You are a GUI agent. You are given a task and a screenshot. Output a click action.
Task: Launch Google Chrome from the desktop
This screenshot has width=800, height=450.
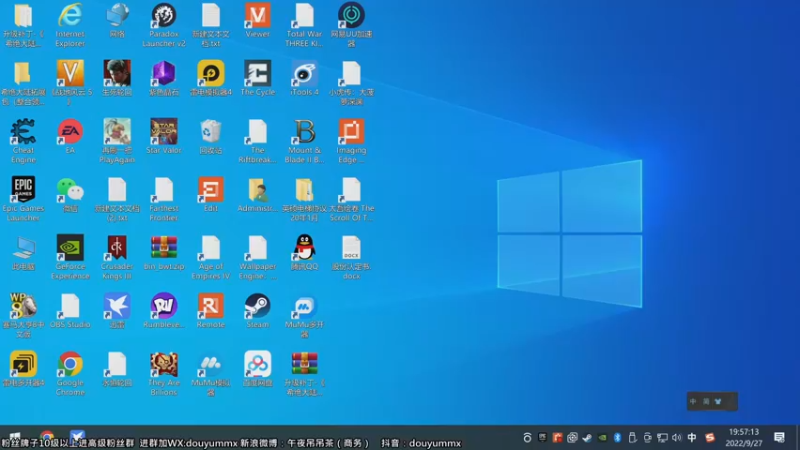point(70,373)
